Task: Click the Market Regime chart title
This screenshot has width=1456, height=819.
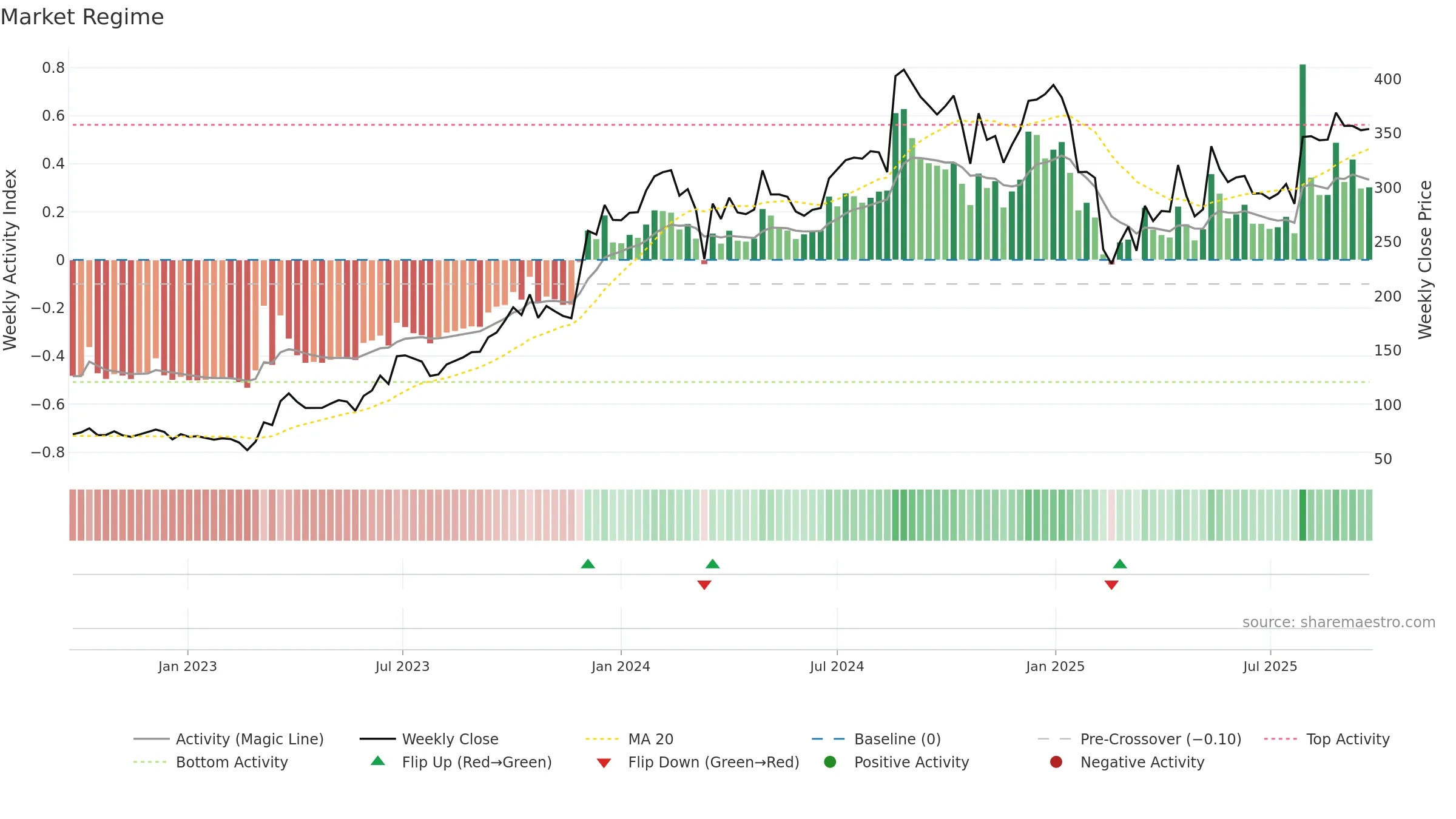Action: [82, 17]
